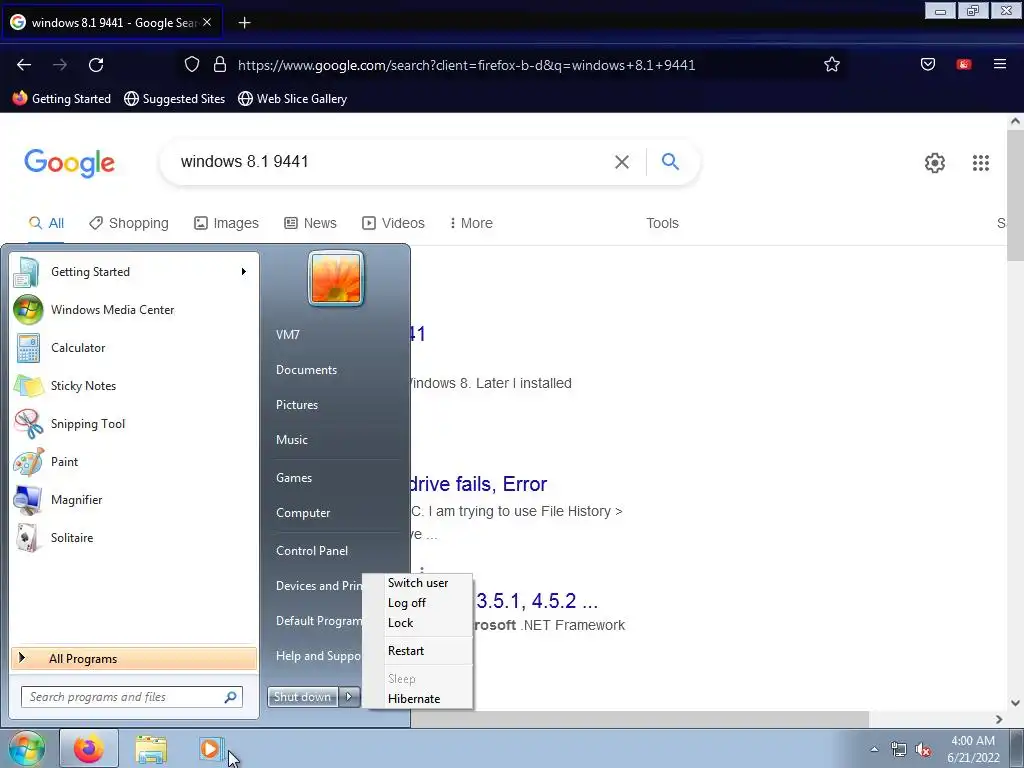Open Computer from Start menu
Screen dimensions: 1024x768
pos(303,513)
